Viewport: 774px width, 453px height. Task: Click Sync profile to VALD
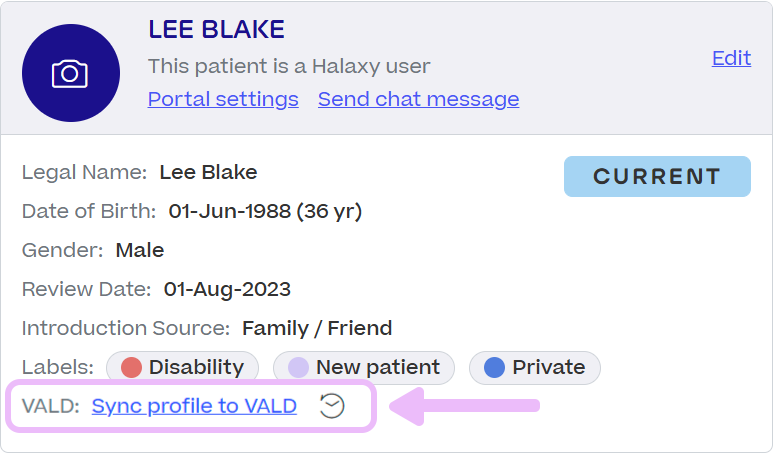[x=194, y=406]
